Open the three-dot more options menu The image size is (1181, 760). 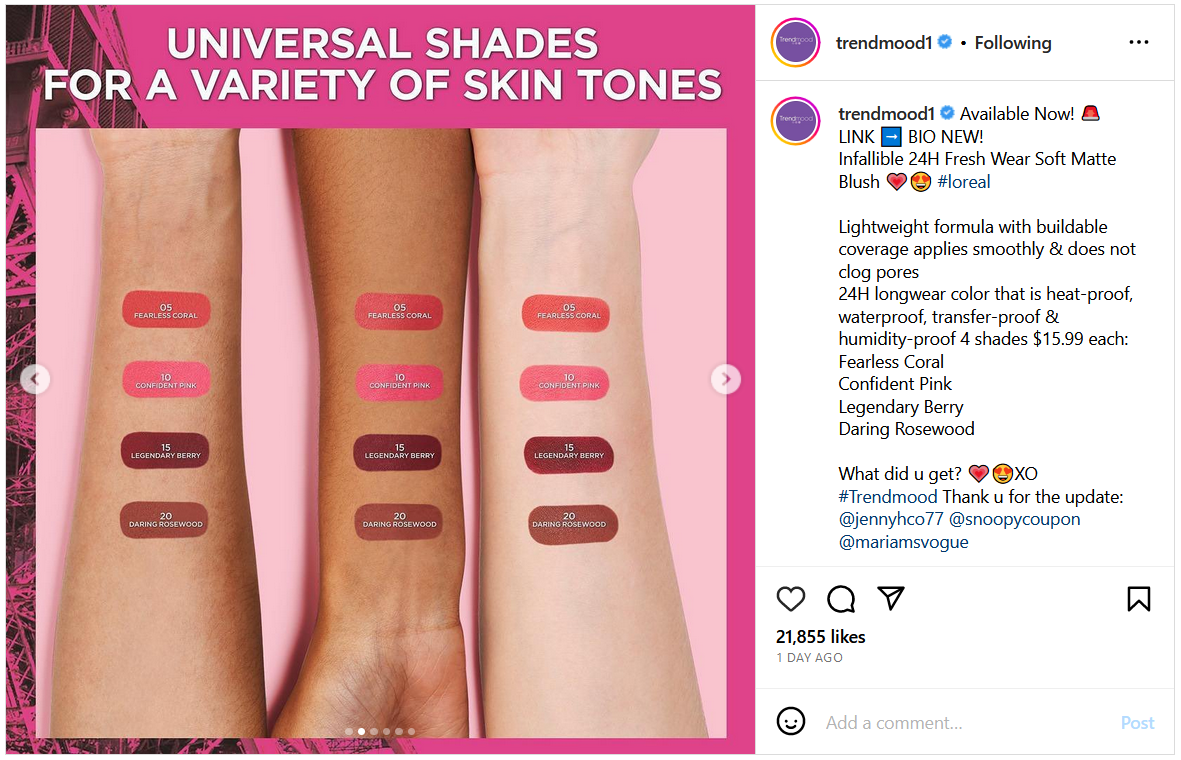1138,42
